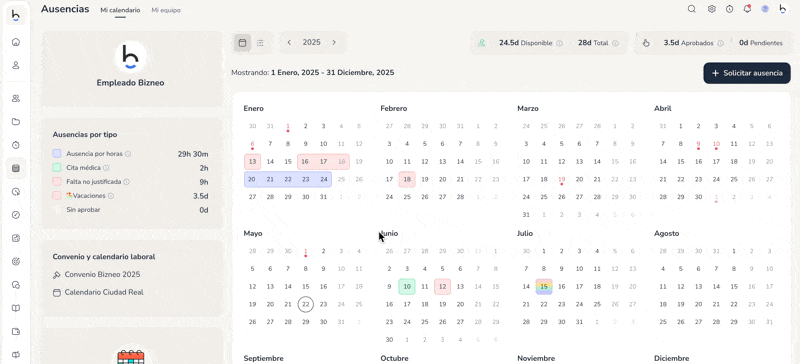Viewport: 800px width, 364px height.
Task: Go to previous year arrow
Action: click(289, 42)
